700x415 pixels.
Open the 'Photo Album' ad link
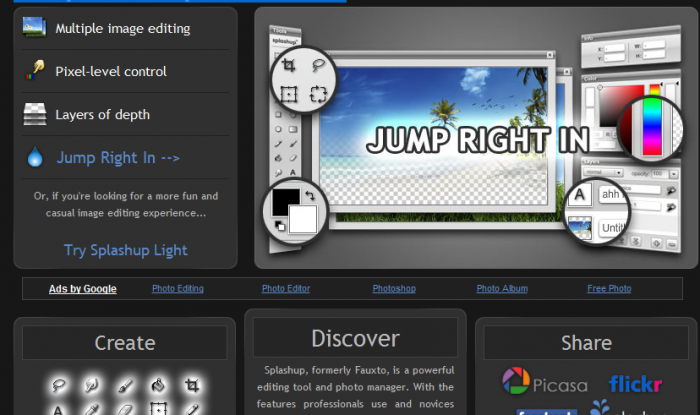[502, 289]
